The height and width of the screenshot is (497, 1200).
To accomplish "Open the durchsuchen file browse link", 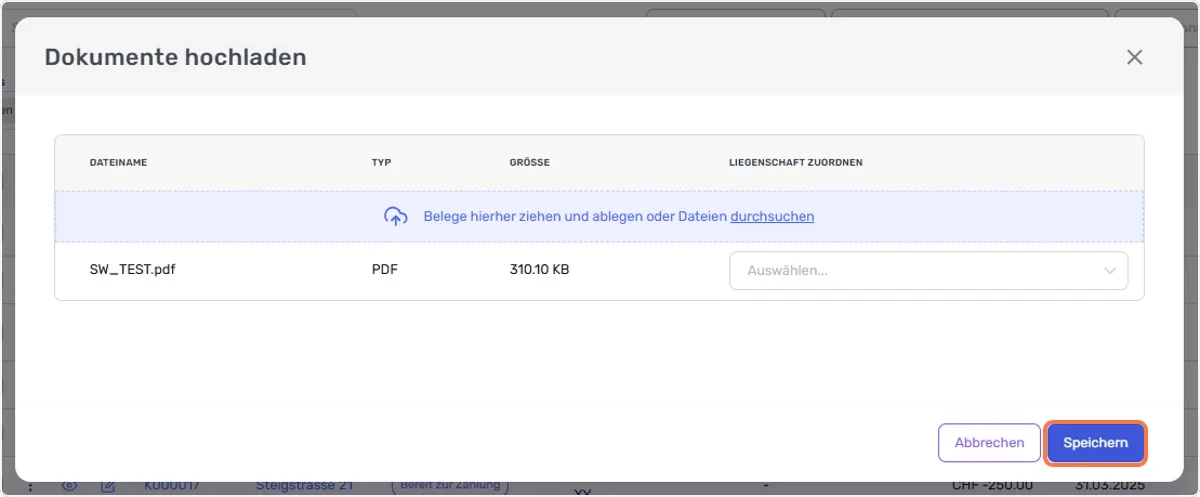I will point(772,216).
